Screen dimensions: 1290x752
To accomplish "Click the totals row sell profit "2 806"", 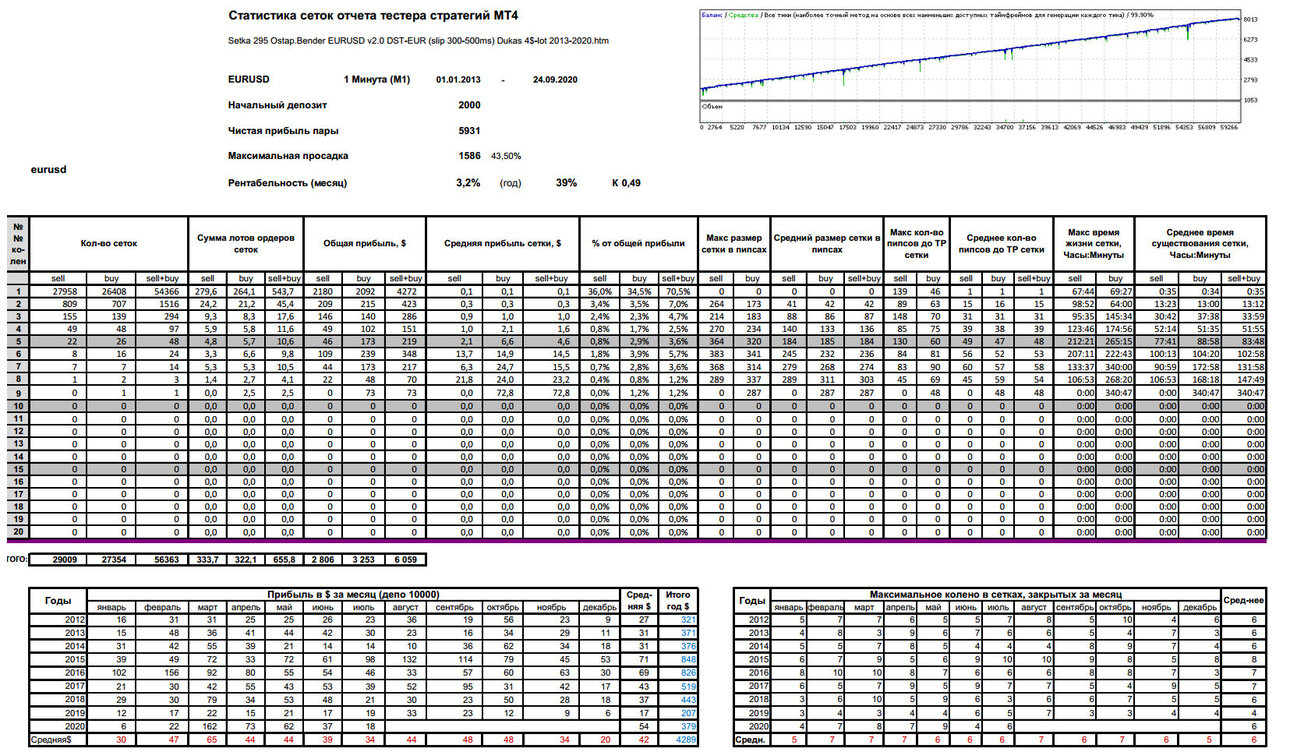I will point(325,561).
